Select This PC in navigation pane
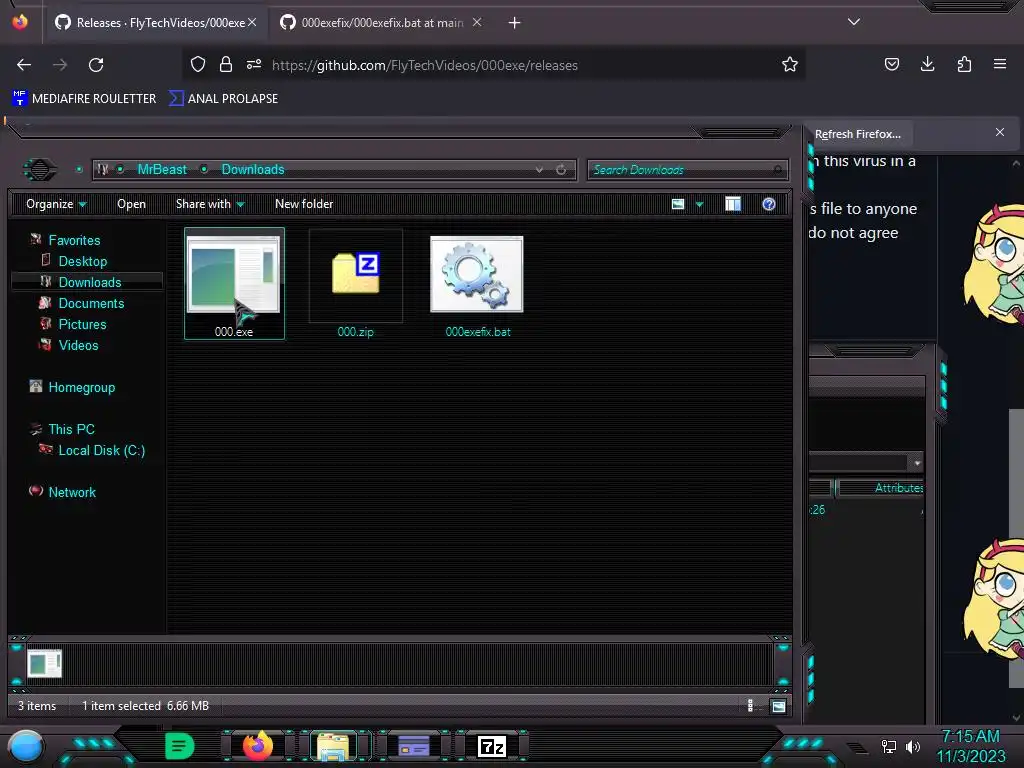Screen dimensions: 1024x768 71,429
